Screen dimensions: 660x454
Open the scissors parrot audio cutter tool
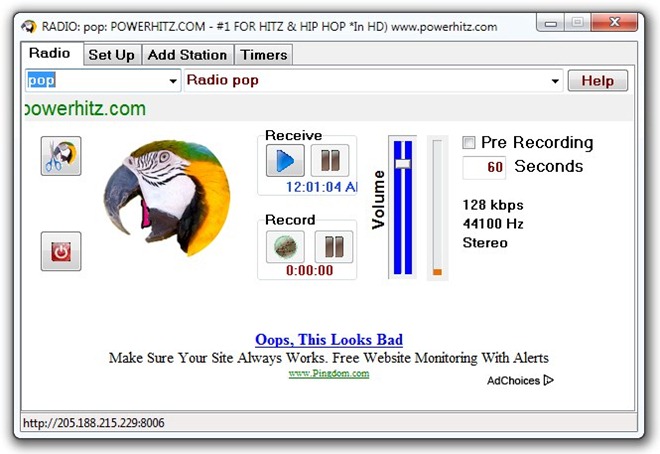pyautogui.click(x=61, y=156)
